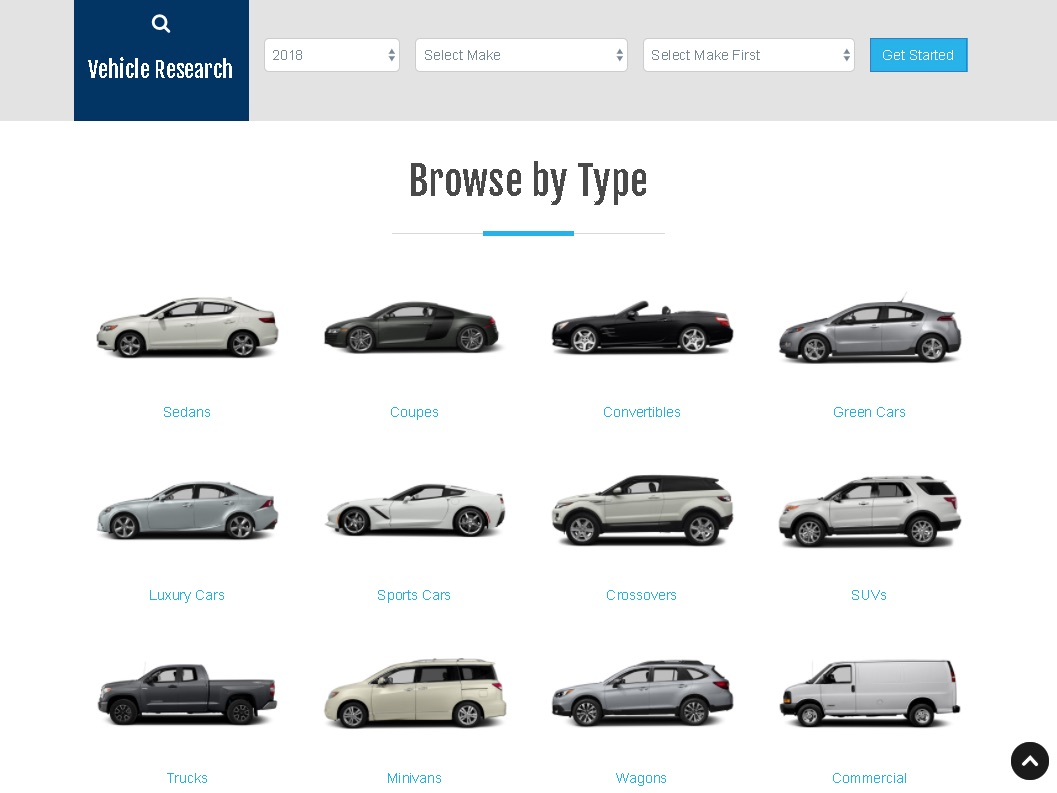Click the scroll-to-top arrow button
Viewport: 1057px width, 793px height.
click(x=1029, y=761)
